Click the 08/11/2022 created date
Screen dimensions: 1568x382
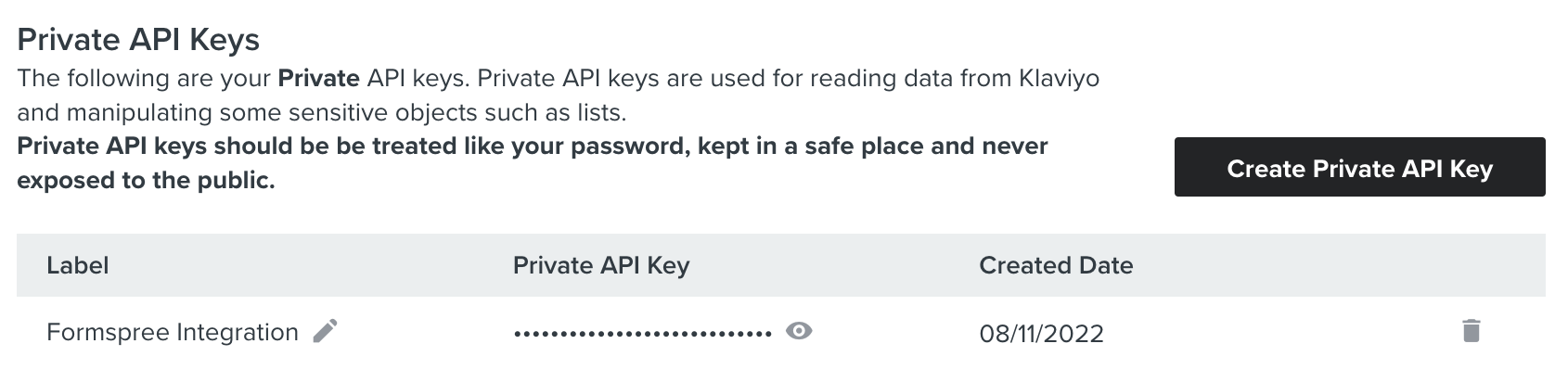[x=1041, y=333]
